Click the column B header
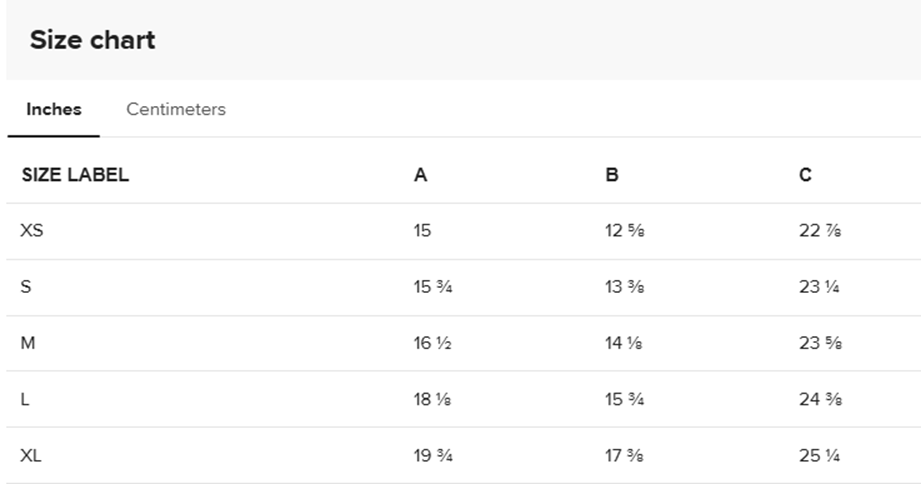Image resolution: width=921 pixels, height=484 pixels. 612,175
